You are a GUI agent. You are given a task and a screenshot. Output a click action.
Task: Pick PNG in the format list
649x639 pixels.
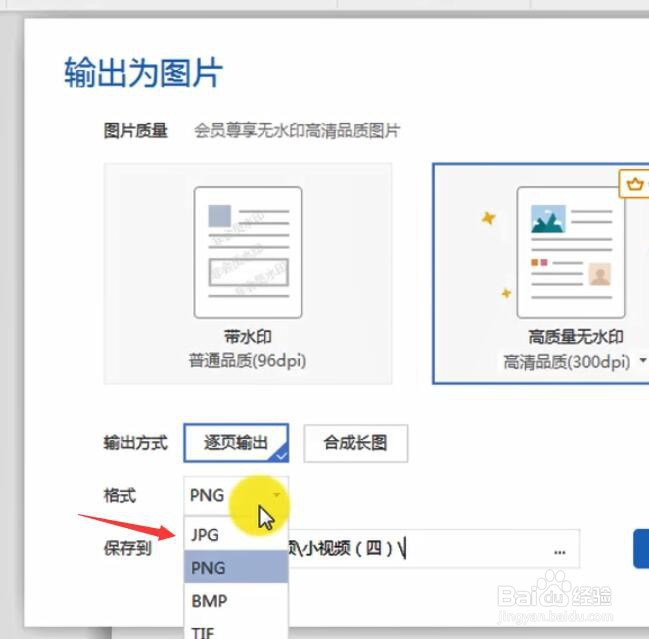tap(236, 567)
